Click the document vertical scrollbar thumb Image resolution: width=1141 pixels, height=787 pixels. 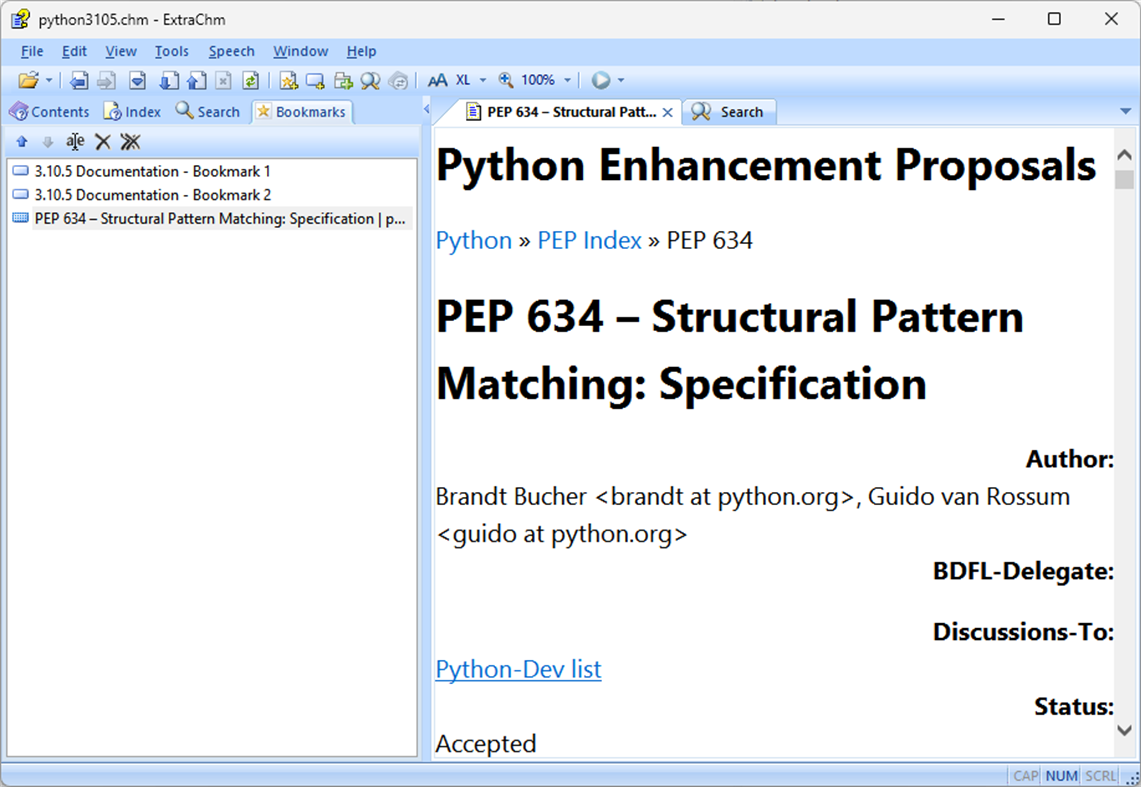coord(1124,179)
